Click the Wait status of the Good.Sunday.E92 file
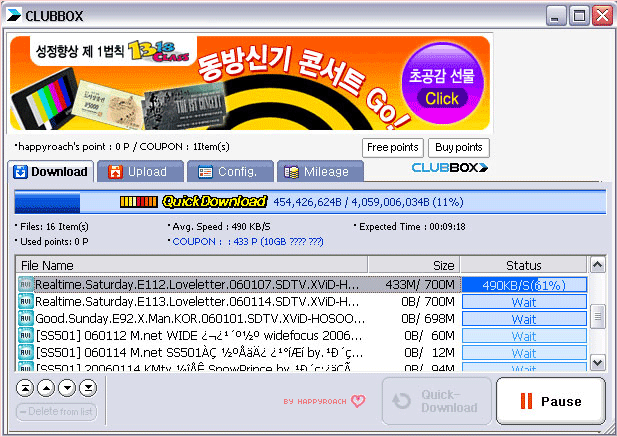This screenshot has height=437, width=618. 524,319
